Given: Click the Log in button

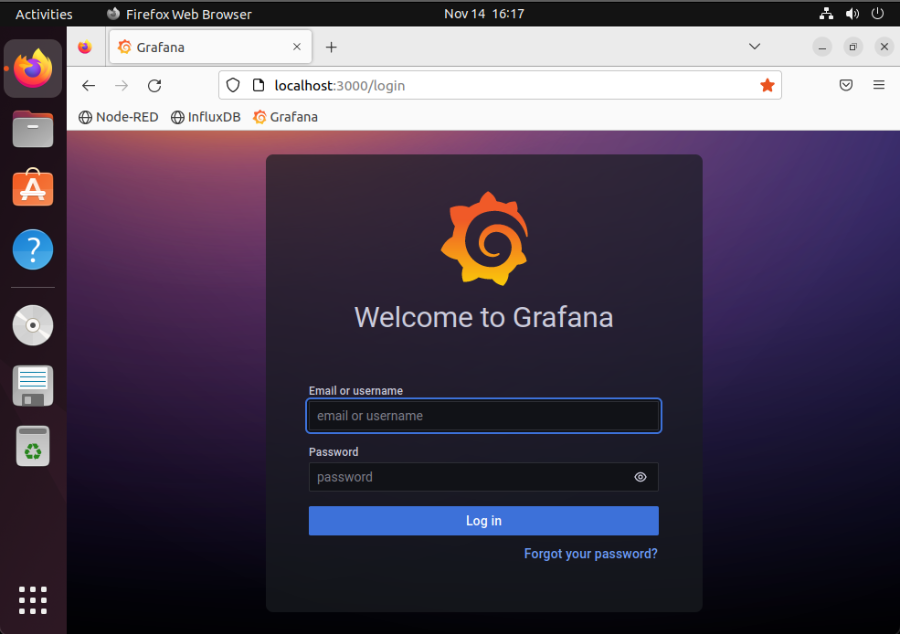Looking at the screenshot, I should tap(484, 520).
